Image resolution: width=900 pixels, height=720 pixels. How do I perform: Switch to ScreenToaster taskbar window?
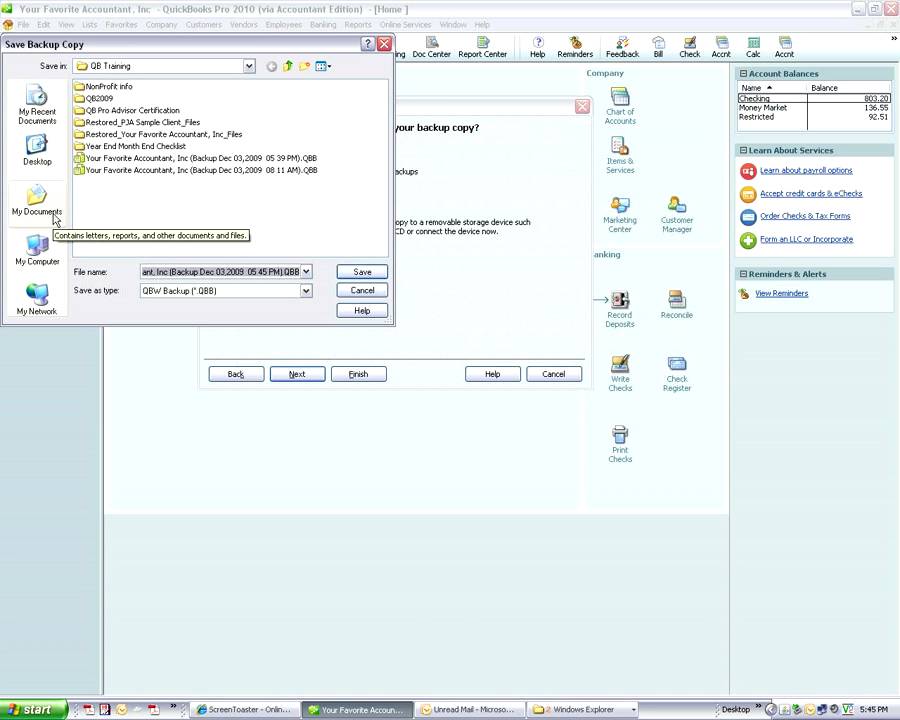pos(245,710)
